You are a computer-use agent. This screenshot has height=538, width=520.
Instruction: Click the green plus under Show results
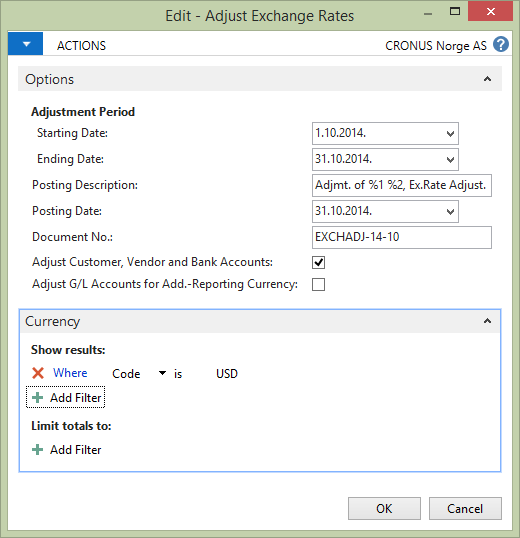coord(37,398)
